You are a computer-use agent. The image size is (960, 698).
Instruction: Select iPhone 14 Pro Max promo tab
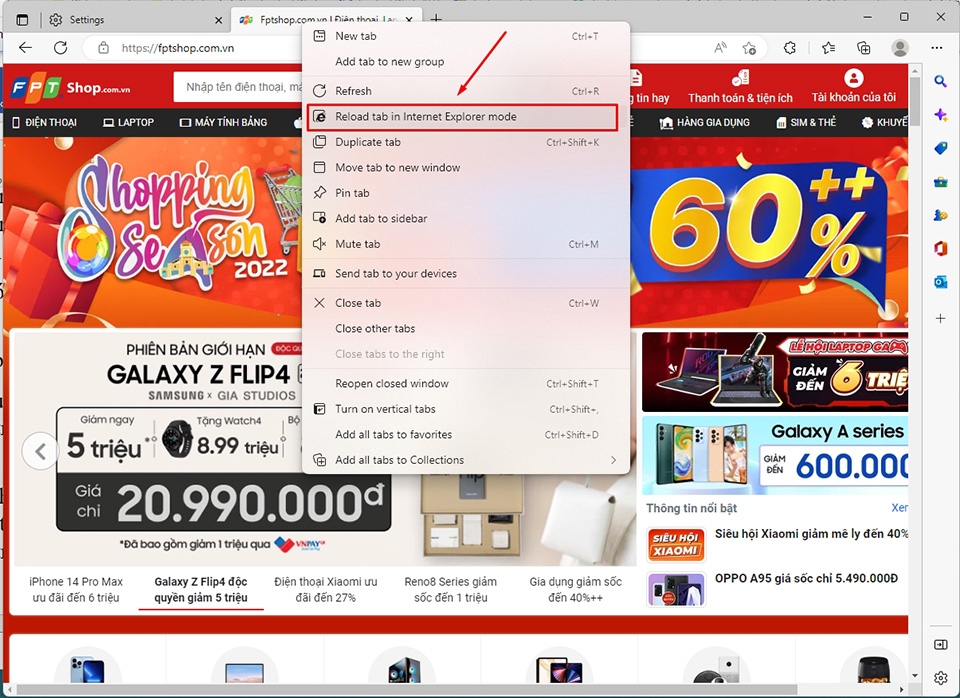point(76,590)
